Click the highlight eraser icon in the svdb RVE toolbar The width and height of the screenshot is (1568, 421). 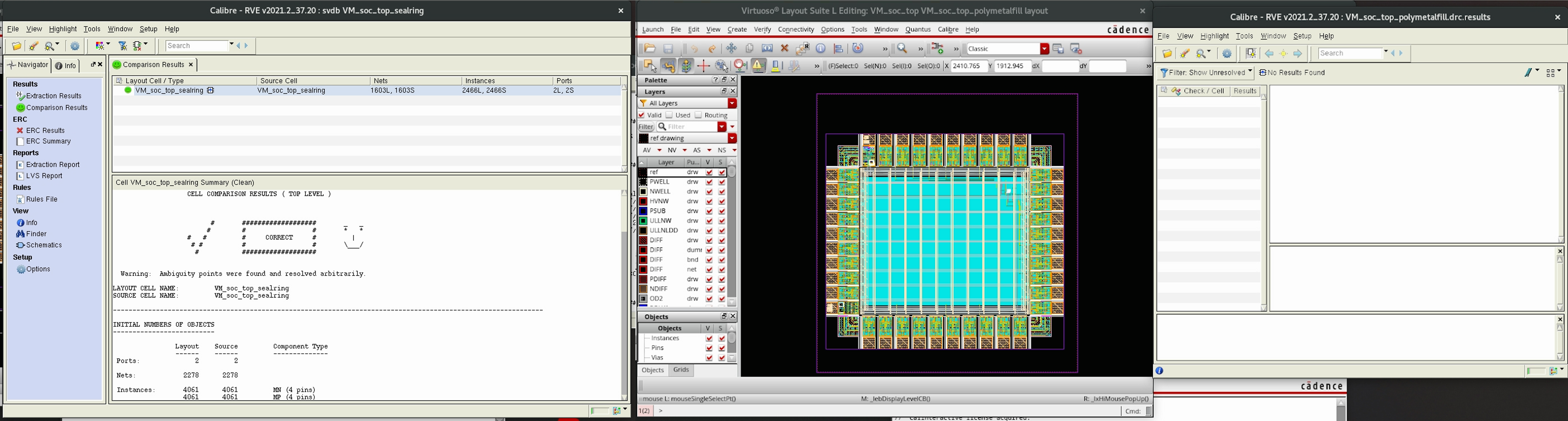33,46
